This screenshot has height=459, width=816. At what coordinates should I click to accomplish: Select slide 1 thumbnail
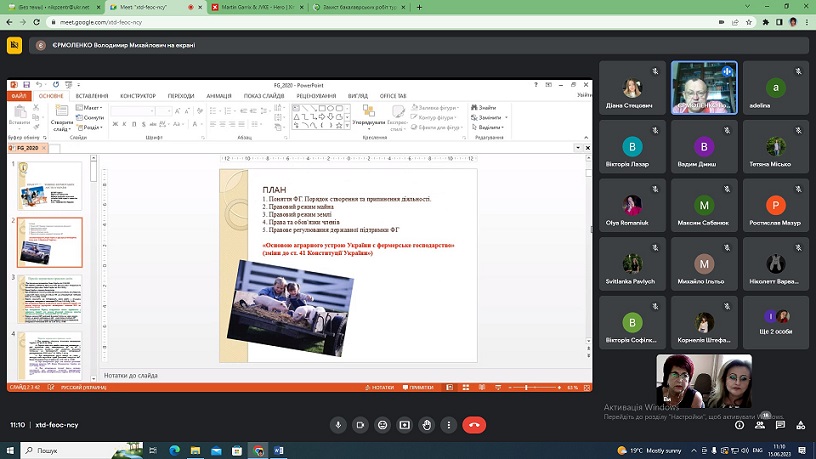50,186
